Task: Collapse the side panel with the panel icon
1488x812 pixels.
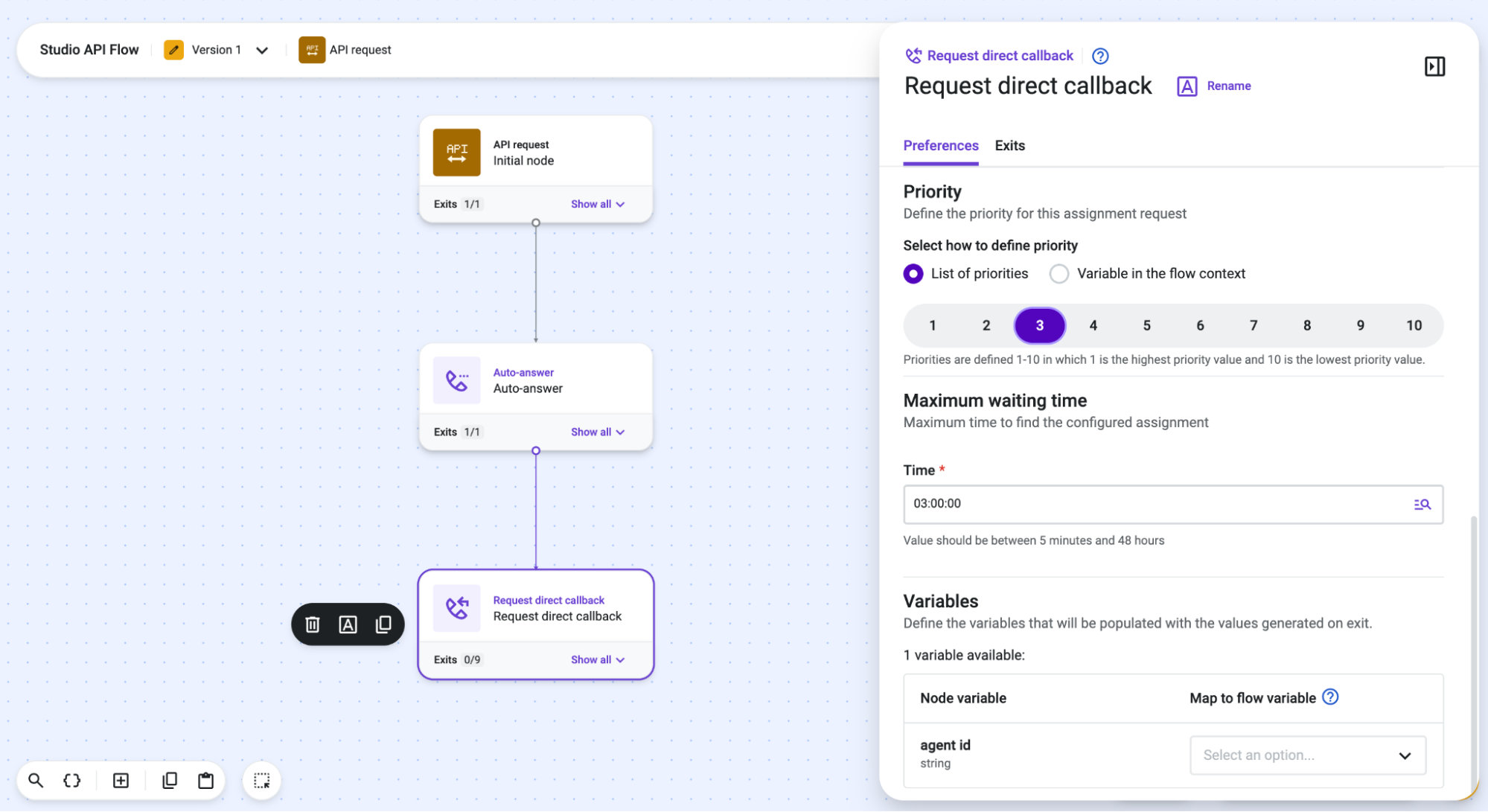Action: point(1434,66)
